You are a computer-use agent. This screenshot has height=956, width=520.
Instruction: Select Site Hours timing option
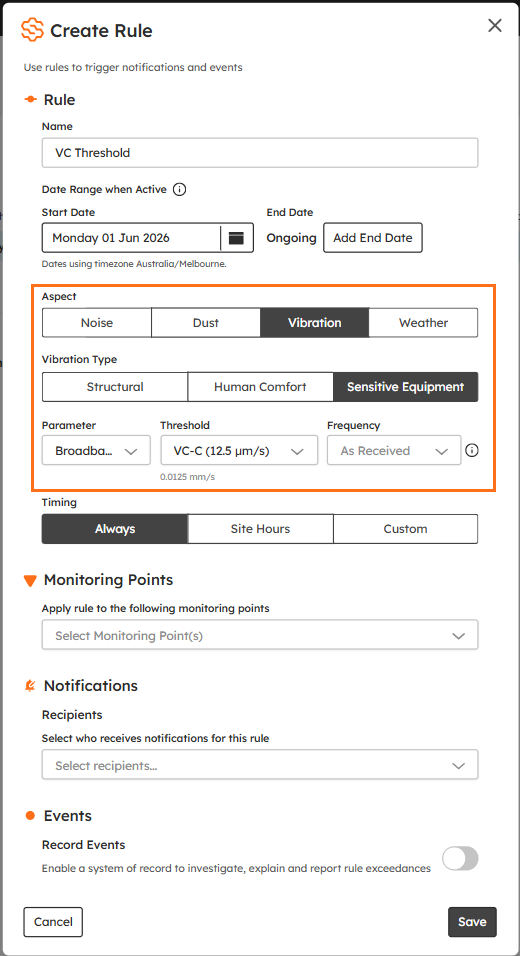260,529
